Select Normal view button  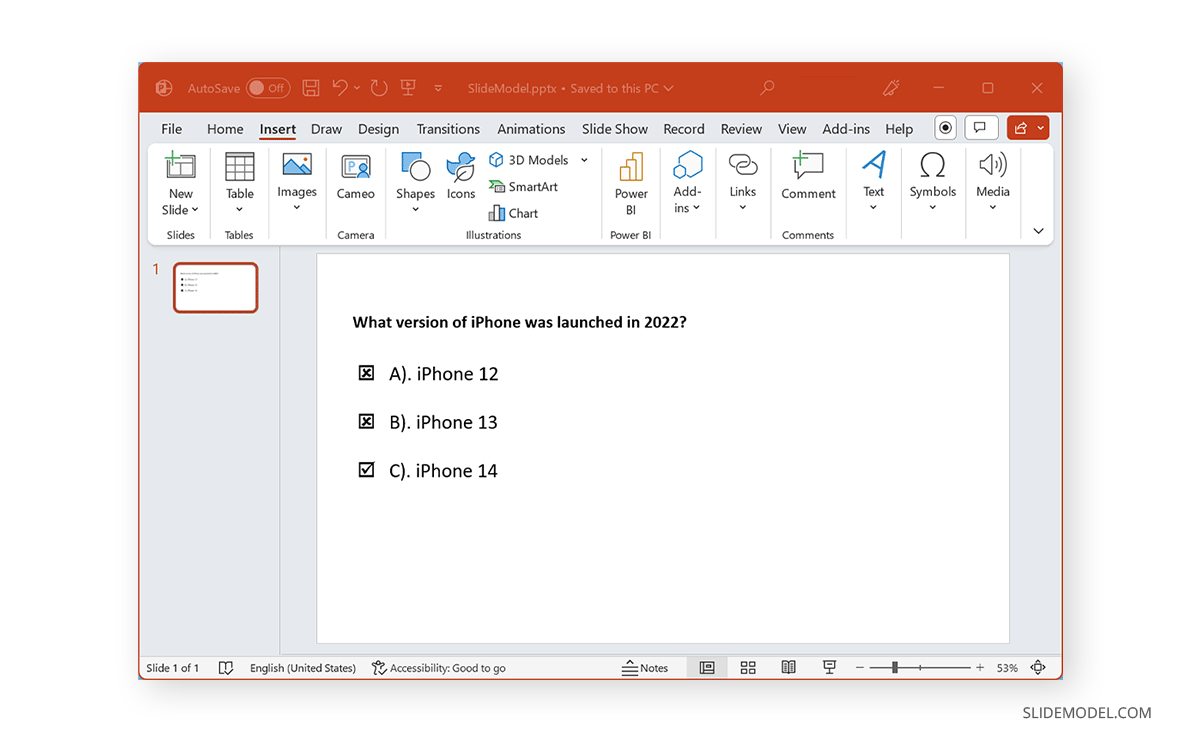(x=707, y=668)
